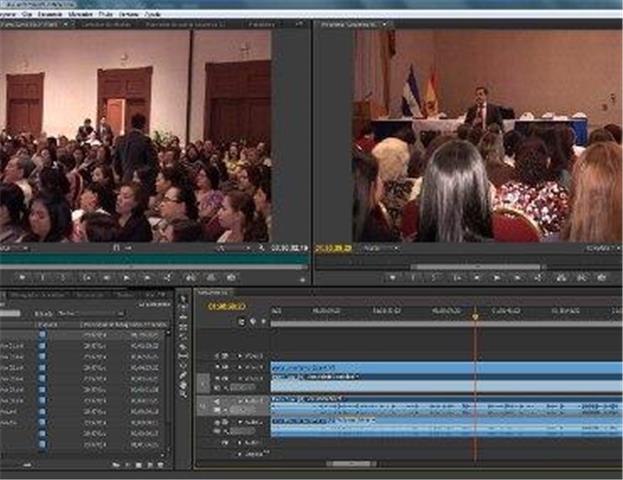623x480 pixels.
Task: Open the Ventana menu
Action: [x=129, y=15]
